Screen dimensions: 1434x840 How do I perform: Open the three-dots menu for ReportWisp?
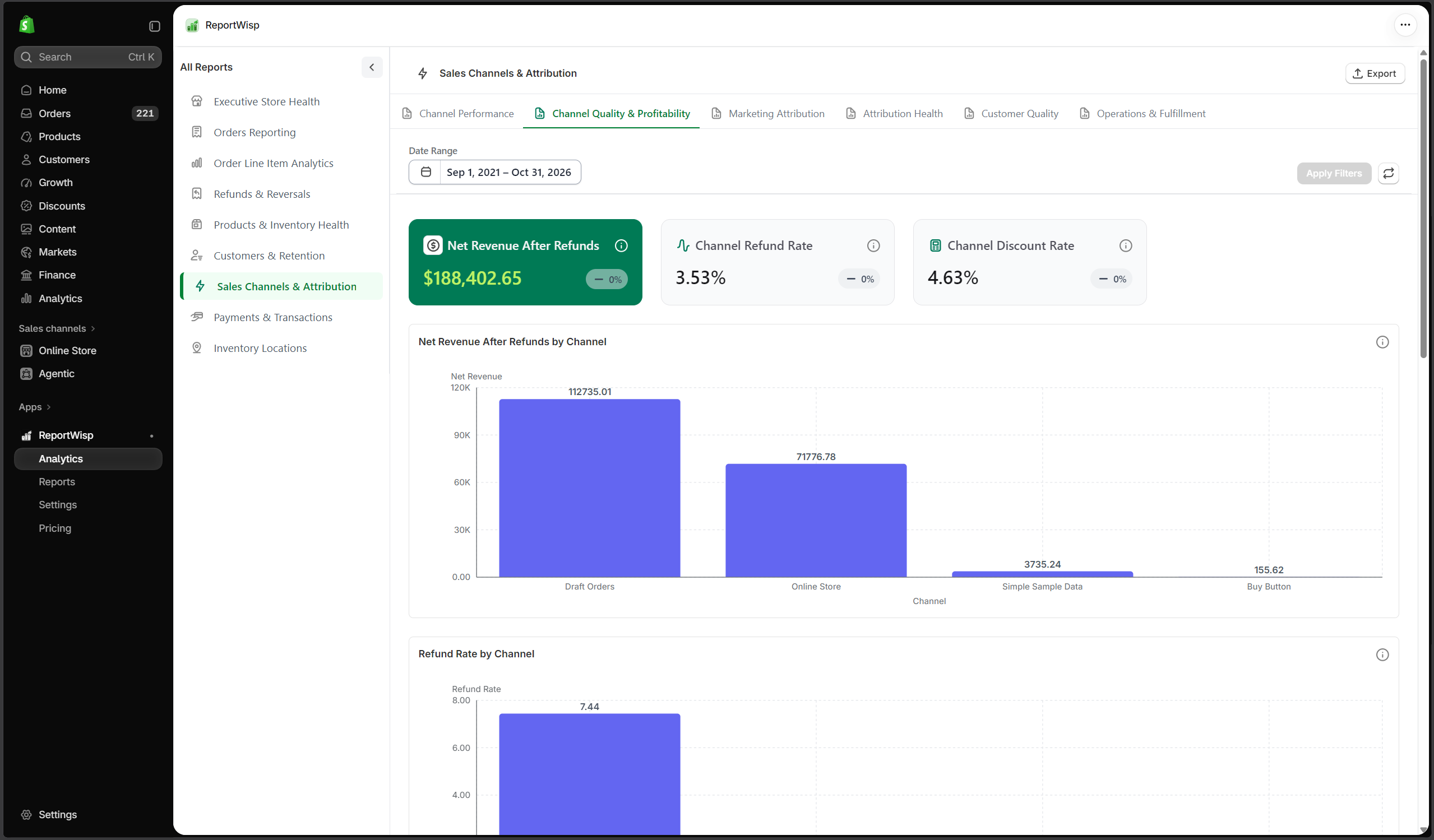click(1404, 25)
